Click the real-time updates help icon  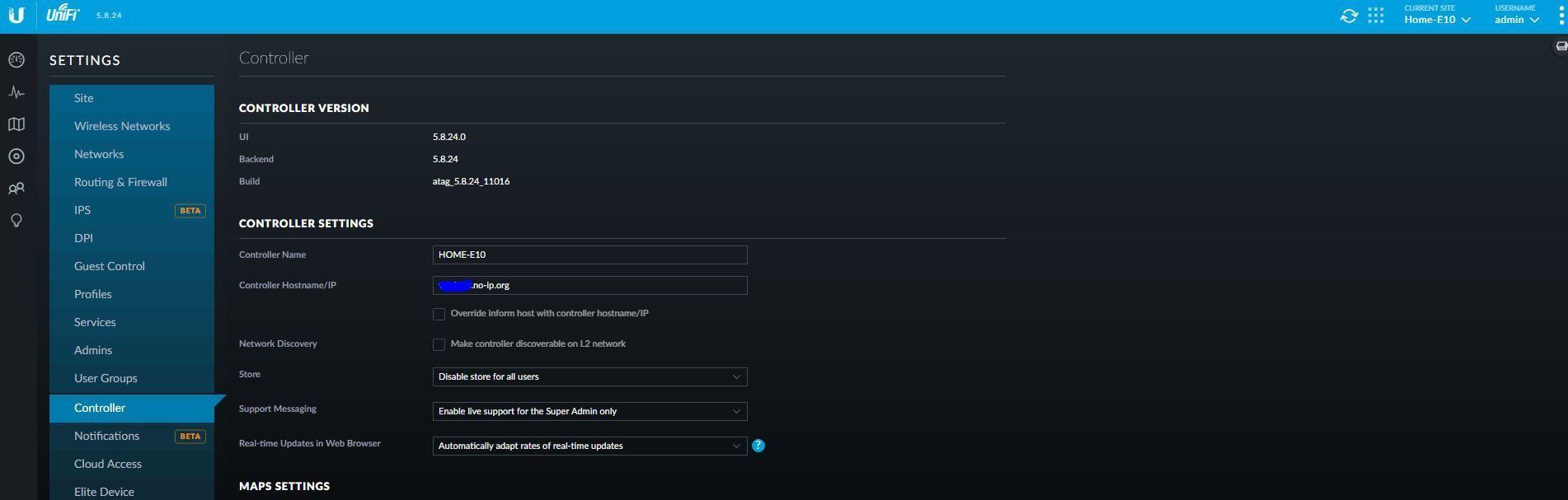(x=758, y=446)
